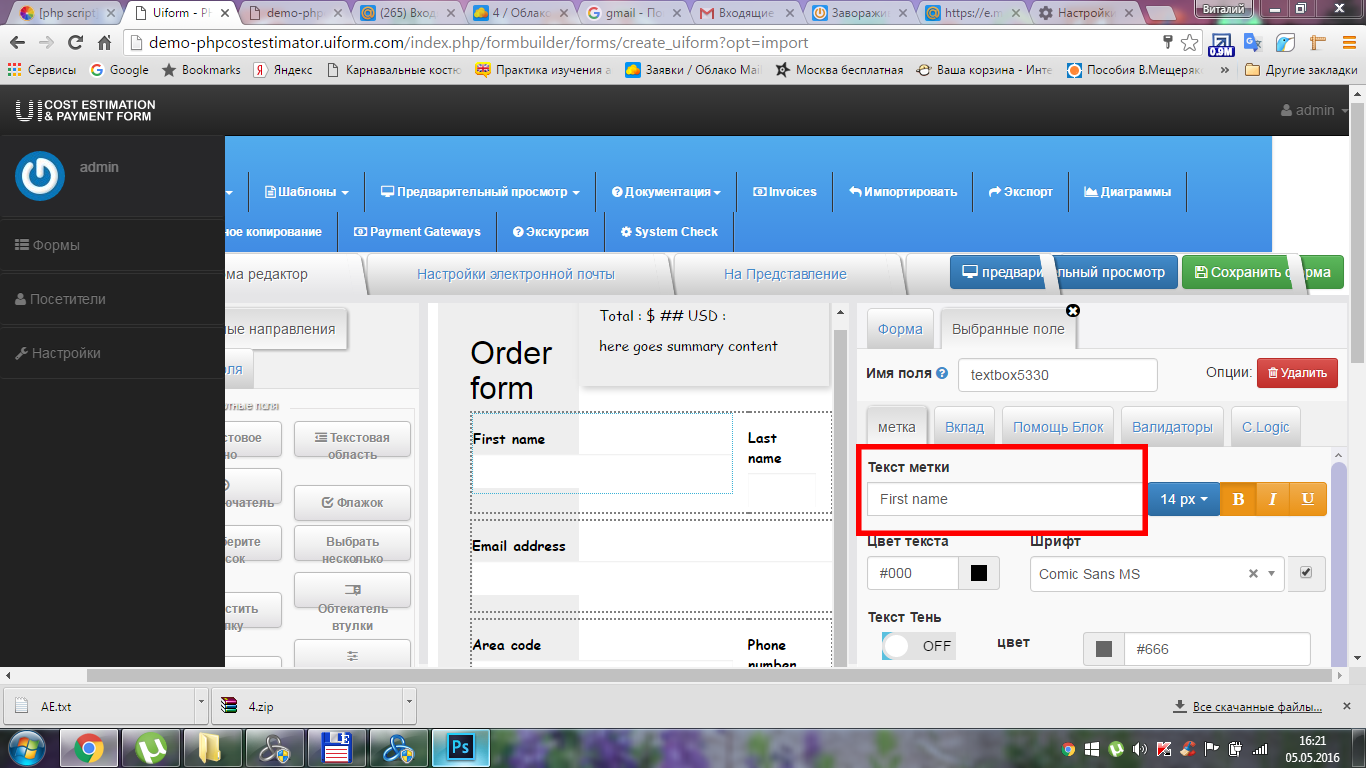The image size is (1366, 768).
Task: Apply underline to label text
Action: tap(1308, 499)
